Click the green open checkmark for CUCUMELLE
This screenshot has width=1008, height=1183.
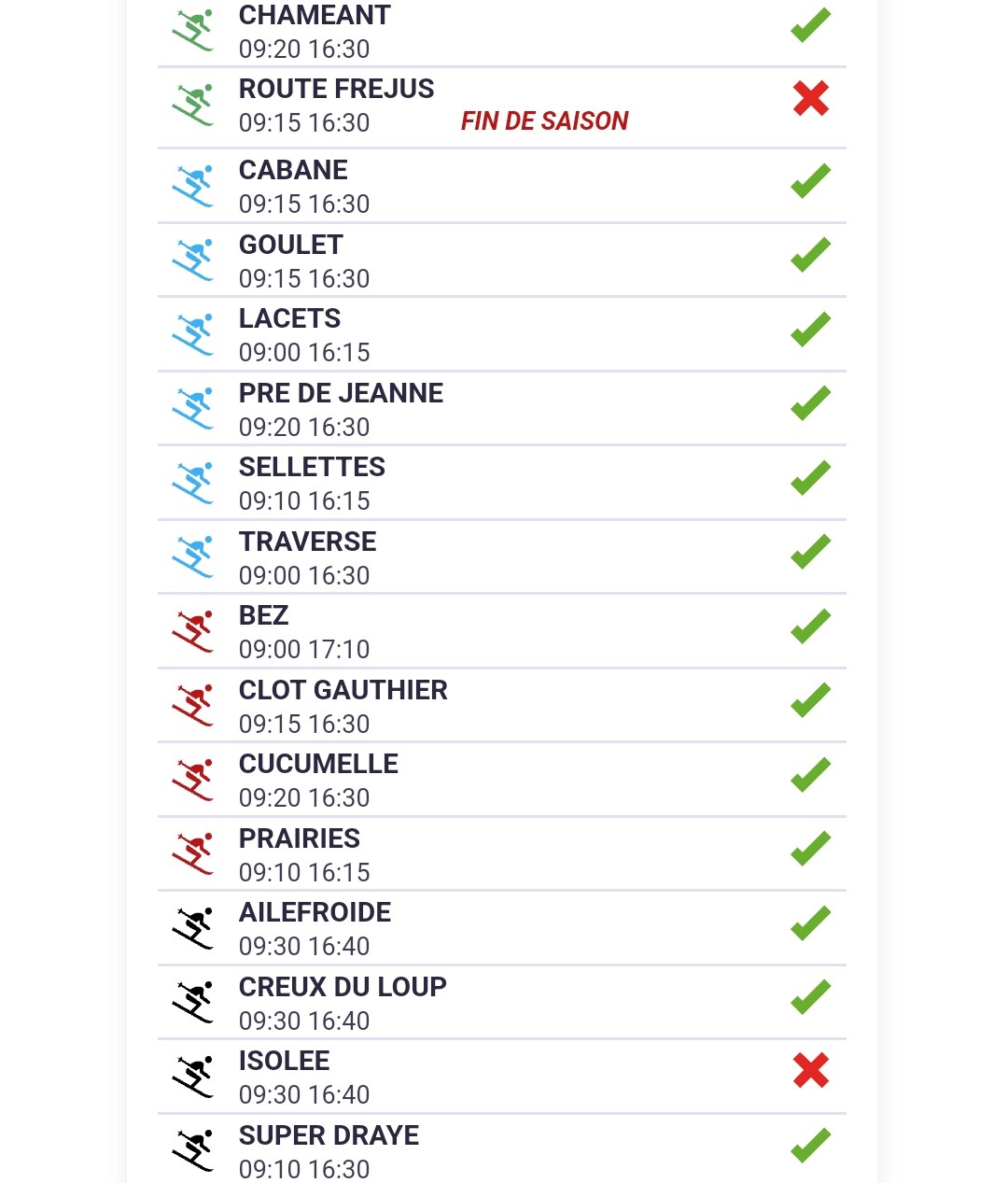(x=811, y=775)
